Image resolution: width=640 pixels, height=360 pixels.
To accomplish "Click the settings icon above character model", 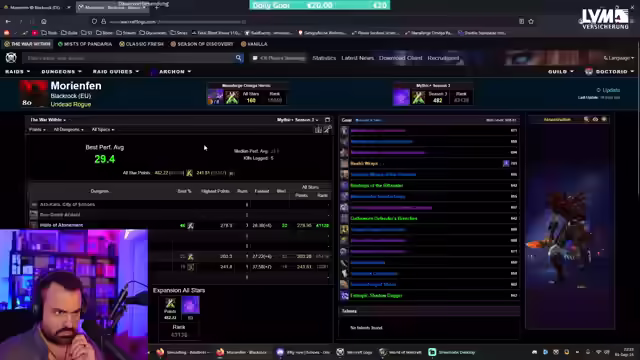I will click(604, 120).
